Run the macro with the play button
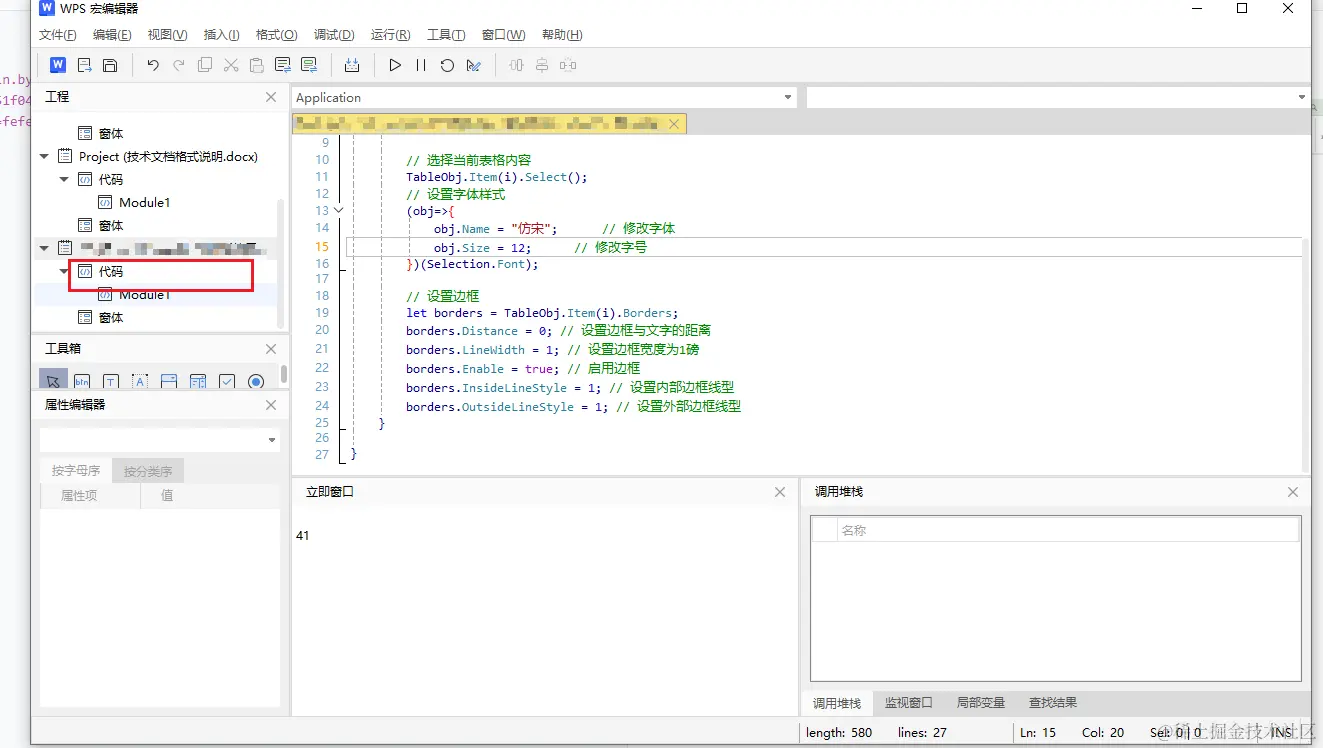Image resolution: width=1323 pixels, height=748 pixels. coord(395,65)
